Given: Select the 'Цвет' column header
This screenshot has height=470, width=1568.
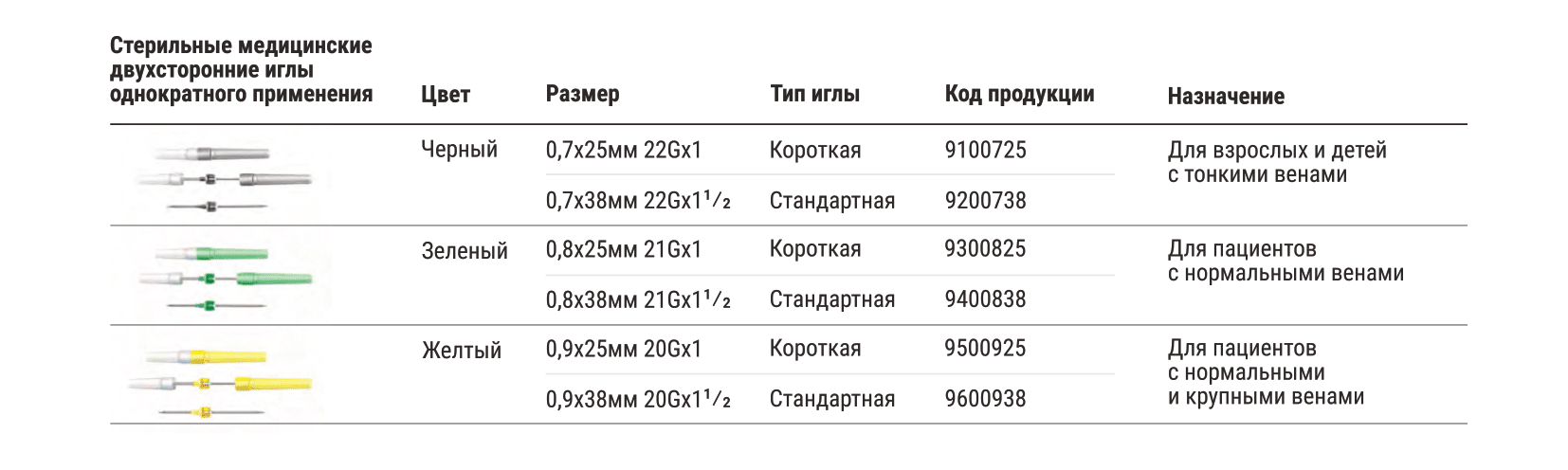Looking at the screenshot, I should (446, 95).
